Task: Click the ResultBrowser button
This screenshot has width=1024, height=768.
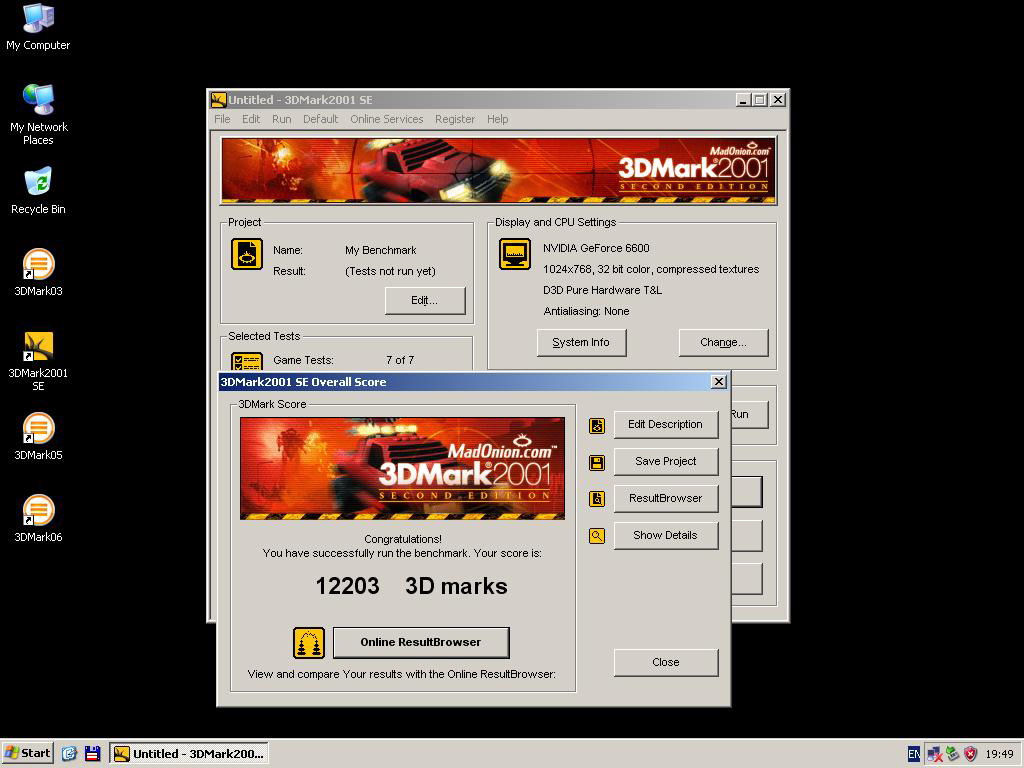Action: [x=665, y=498]
